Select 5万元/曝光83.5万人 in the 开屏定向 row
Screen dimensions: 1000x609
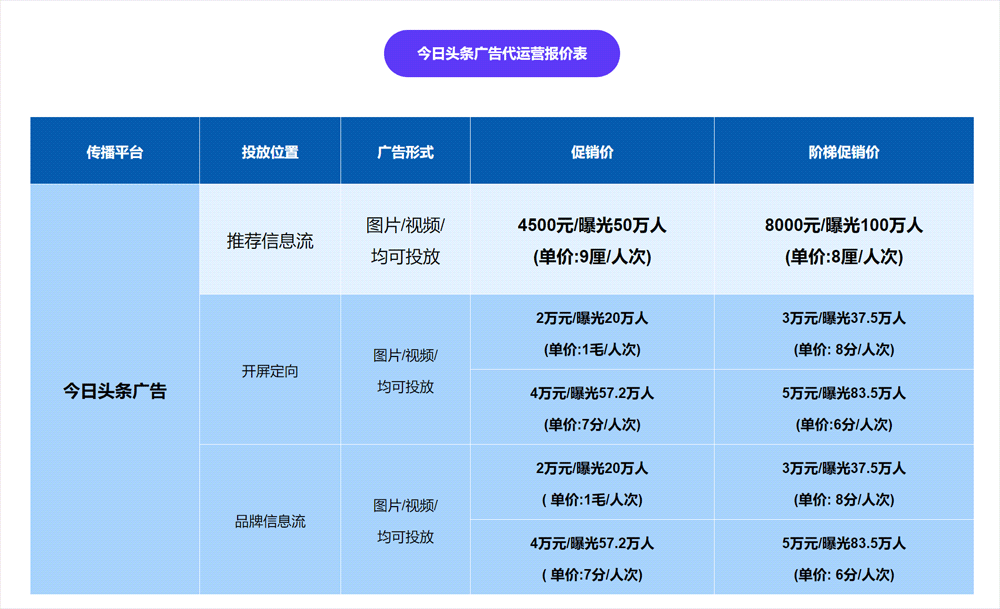[x=844, y=407]
